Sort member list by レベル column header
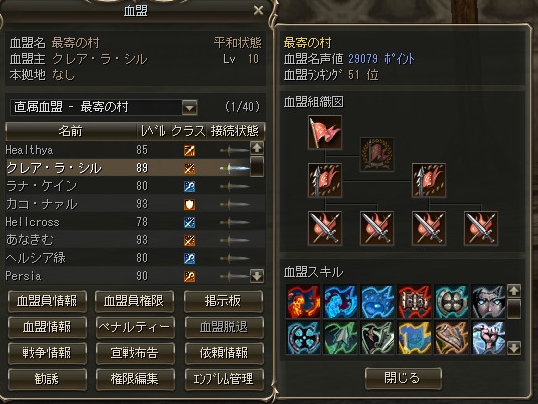This screenshot has width=538, height=404. pyautogui.click(x=153, y=131)
